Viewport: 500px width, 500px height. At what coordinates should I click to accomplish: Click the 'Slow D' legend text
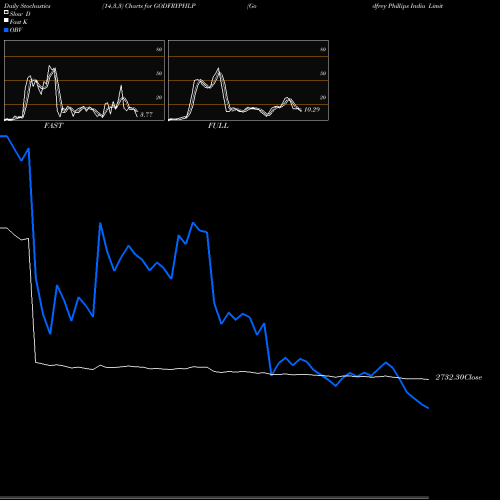click(20, 14)
